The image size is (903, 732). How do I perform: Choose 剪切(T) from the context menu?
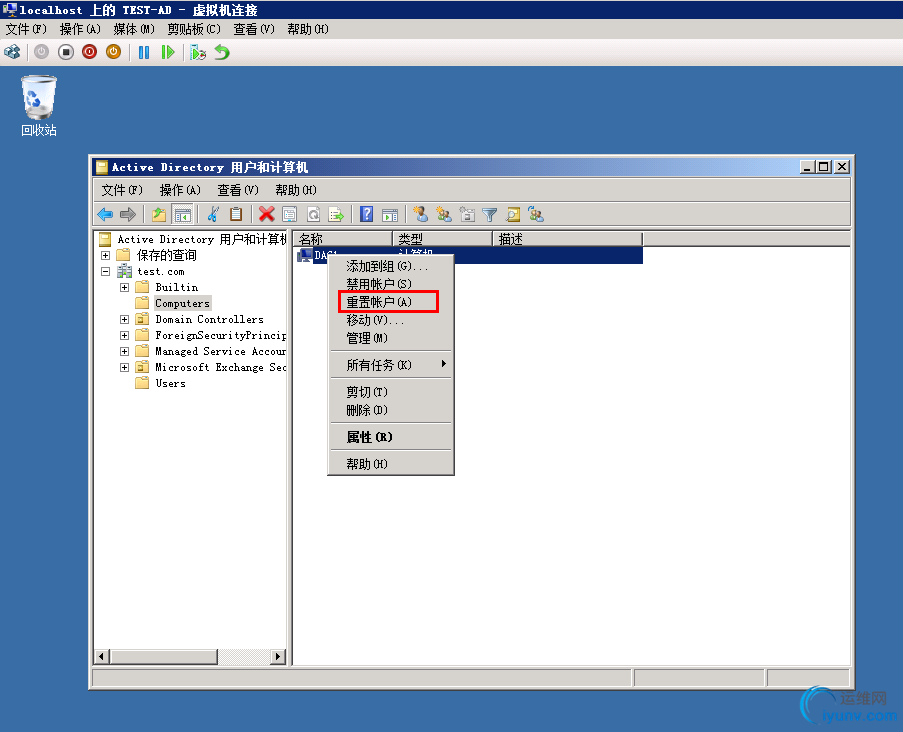pyautogui.click(x=391, y=392)
